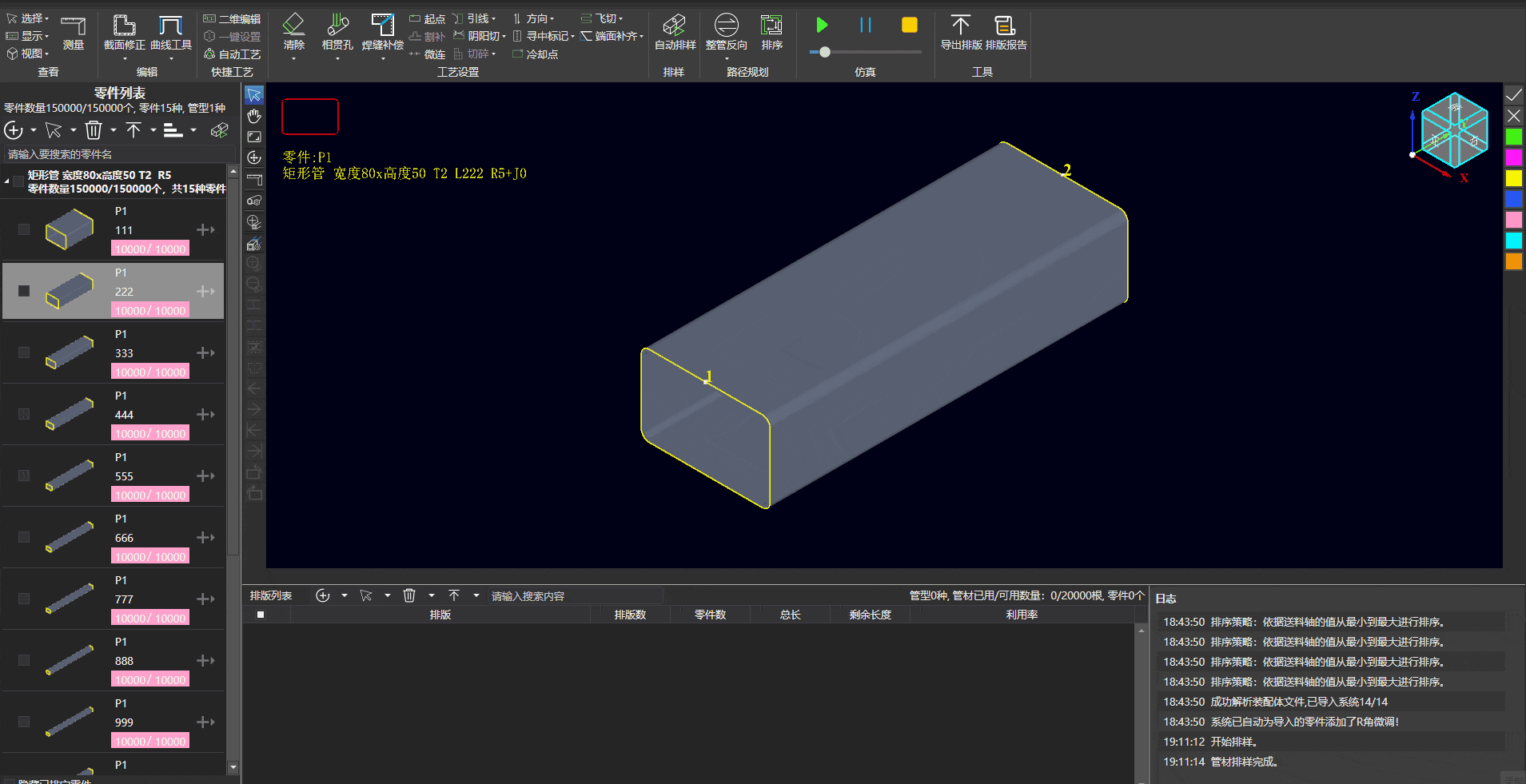Screen dimensions: 1526x784
Task: Click the simulation speed slider
Action: click(x=866, y=52)
